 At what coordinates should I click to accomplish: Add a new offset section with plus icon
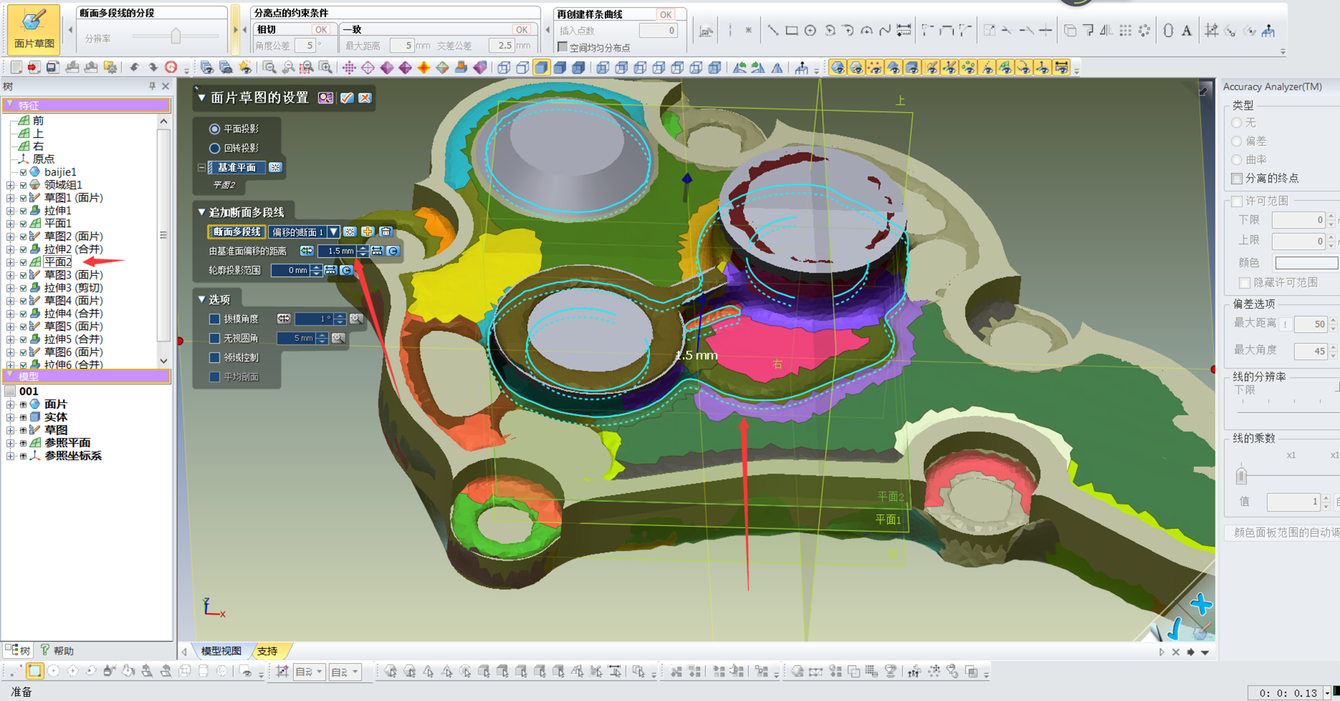pos(367,232)
